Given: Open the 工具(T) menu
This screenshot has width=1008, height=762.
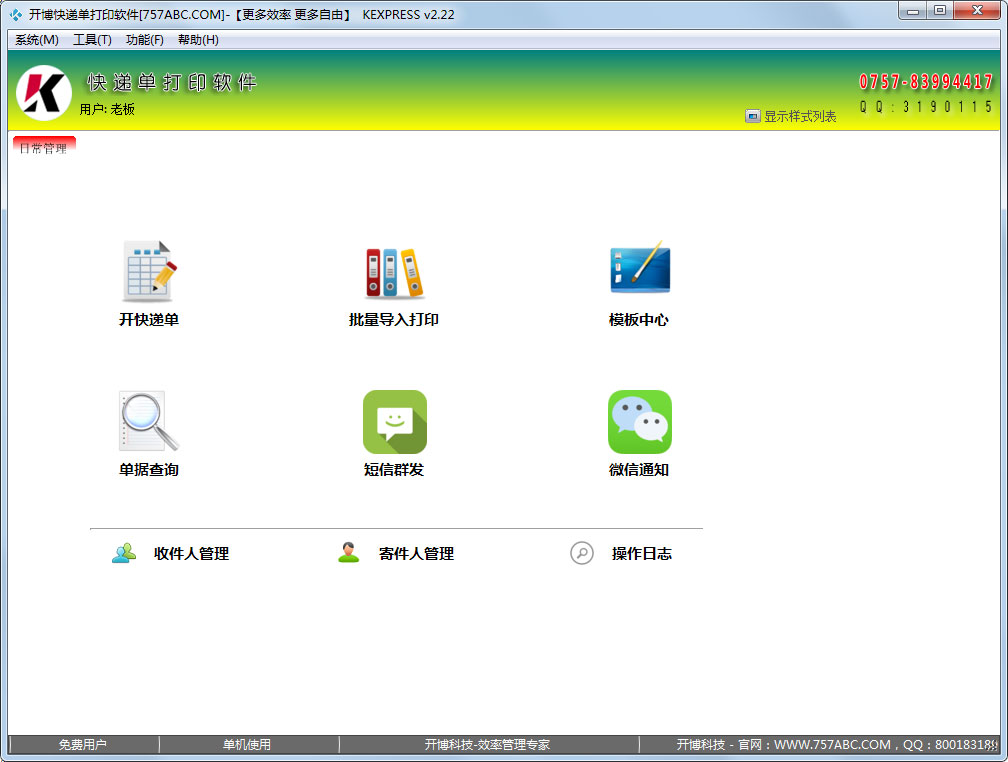Looking at the screenshot, I should pyautogui.click(x=92, y=40).
